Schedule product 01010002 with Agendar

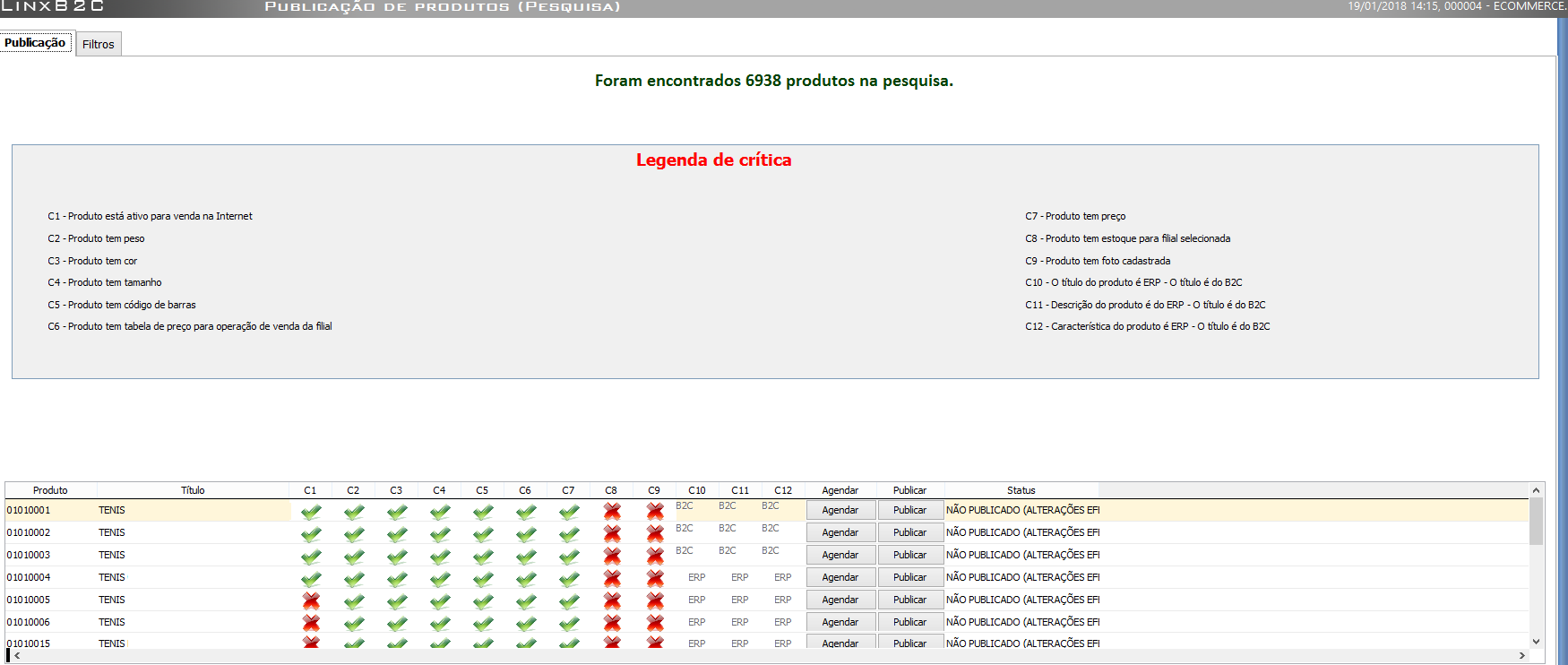(840, 532)
